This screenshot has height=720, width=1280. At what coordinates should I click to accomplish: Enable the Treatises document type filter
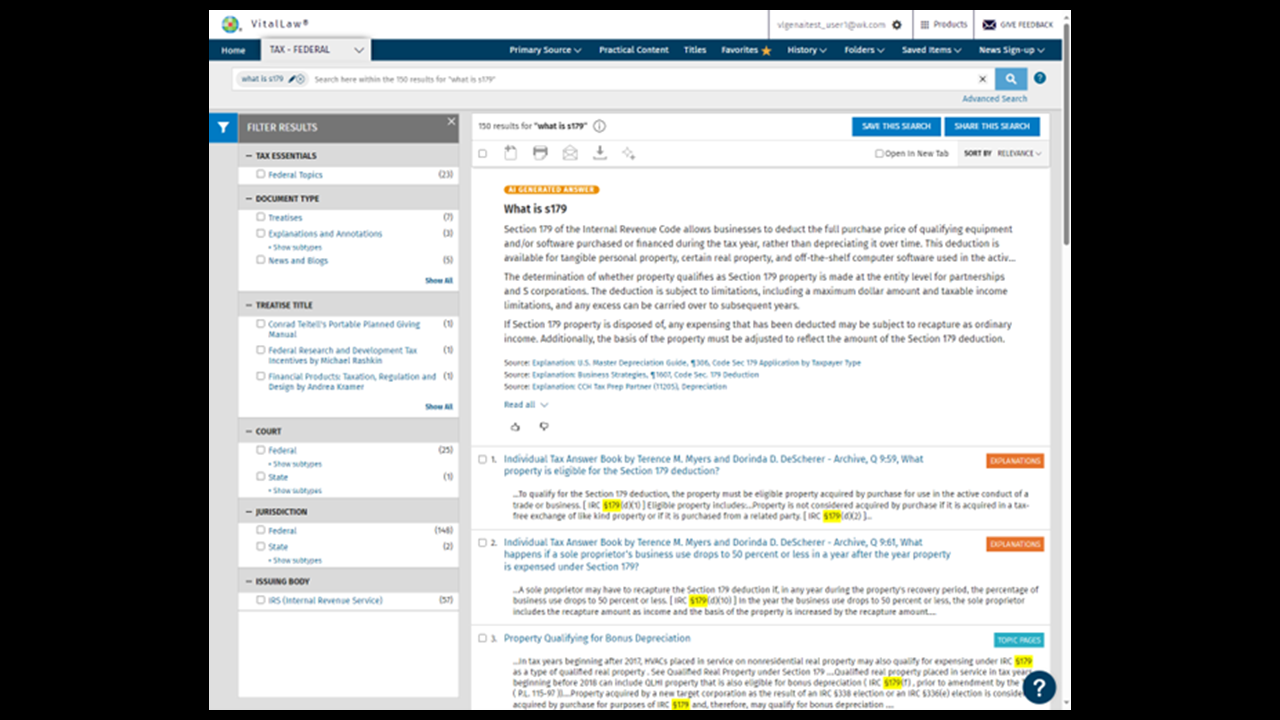pos(261,216)
